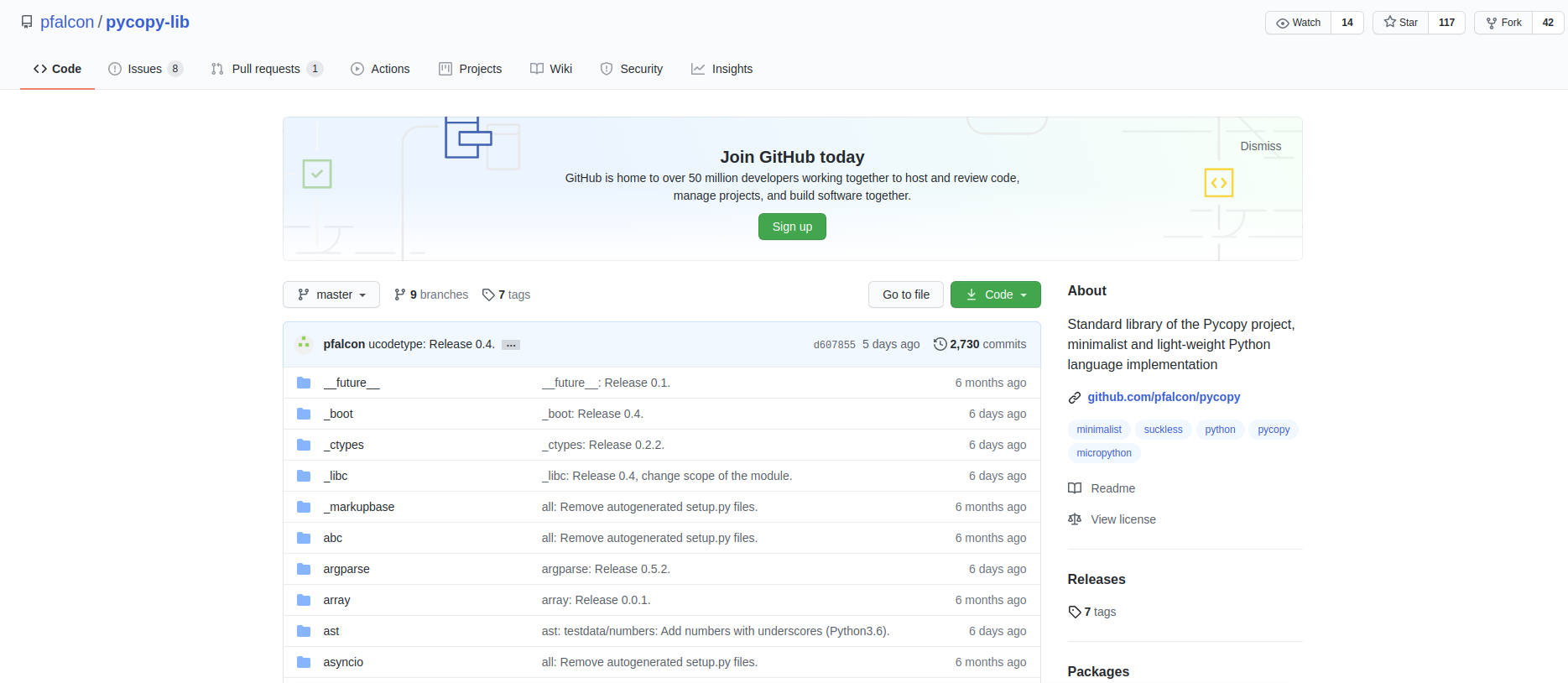Open commit ast: testdata/numbers underscores
Screen dimensions: 1568x683
pos(716,631)
